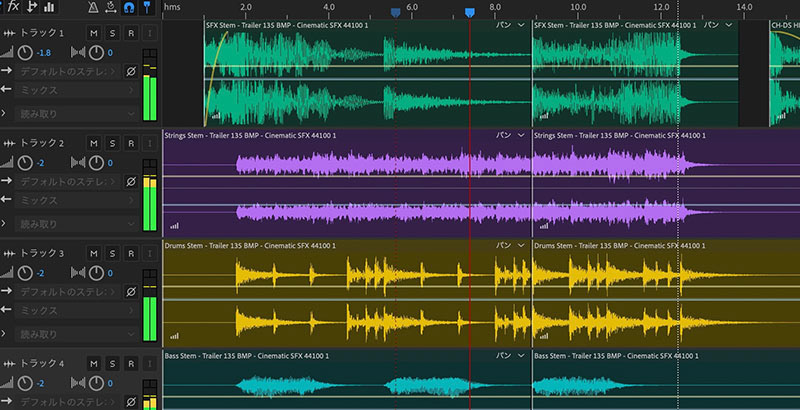Invert phase (Ø) on トラック 2
Image resolution: width=800 pixels, height=410 pixels.
click(131, 182)
